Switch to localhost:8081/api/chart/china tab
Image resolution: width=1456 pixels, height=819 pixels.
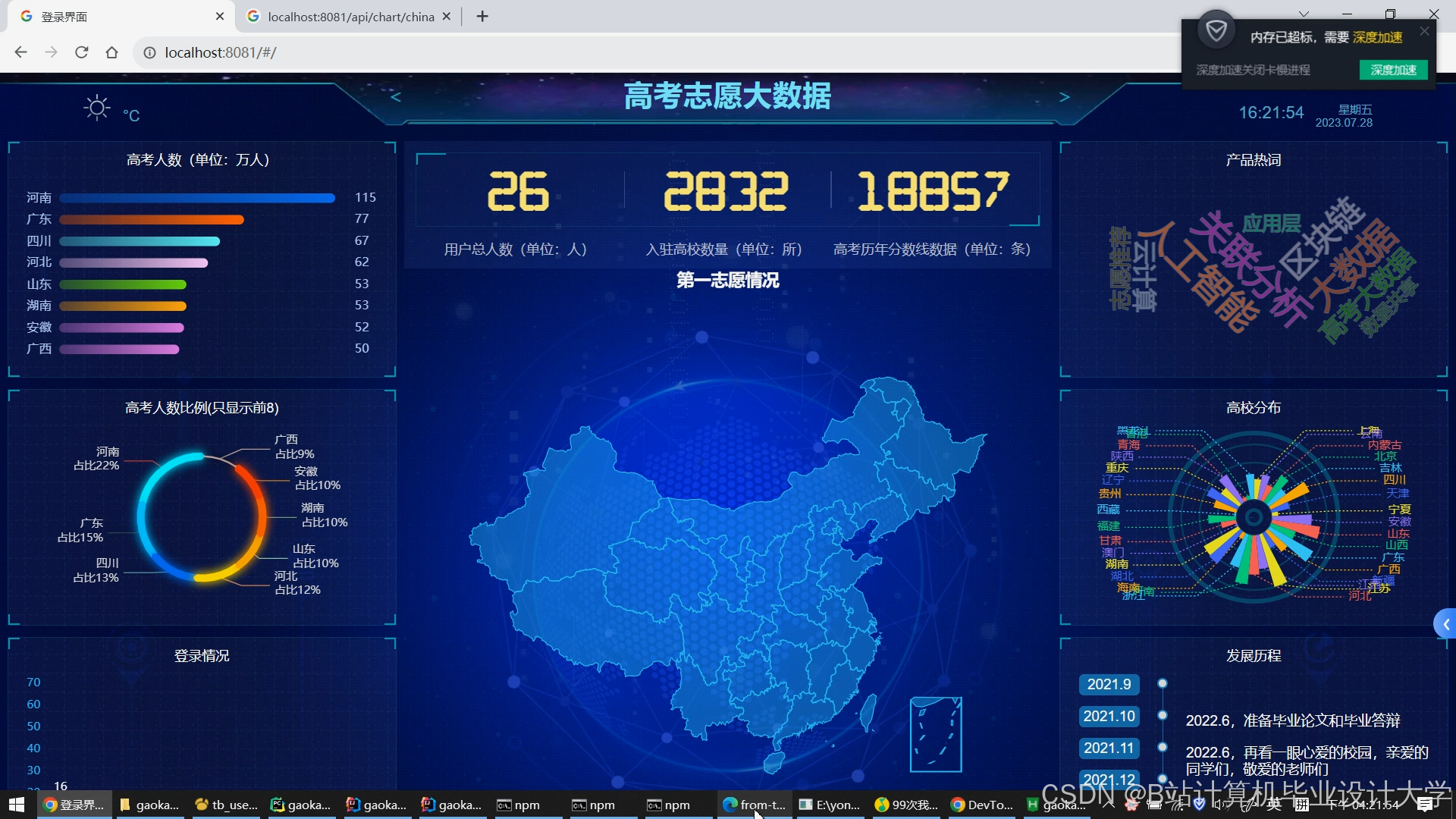350,16
